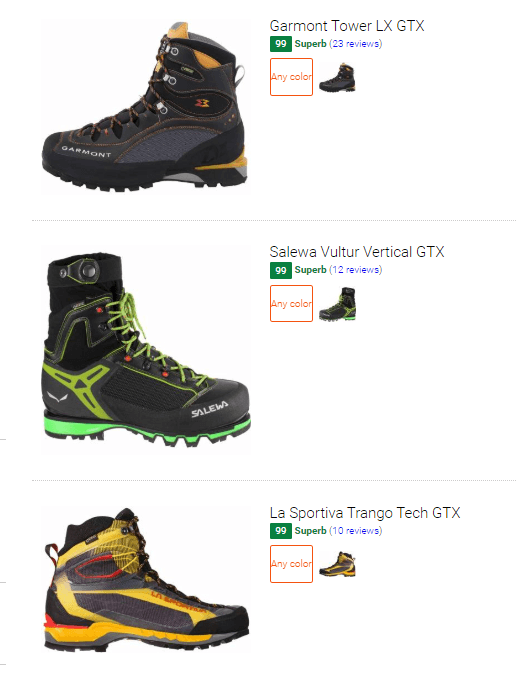Click the 99 score badge for La Sportiva
The height and width of the screenshot is (677, 517).
point(281,531)
